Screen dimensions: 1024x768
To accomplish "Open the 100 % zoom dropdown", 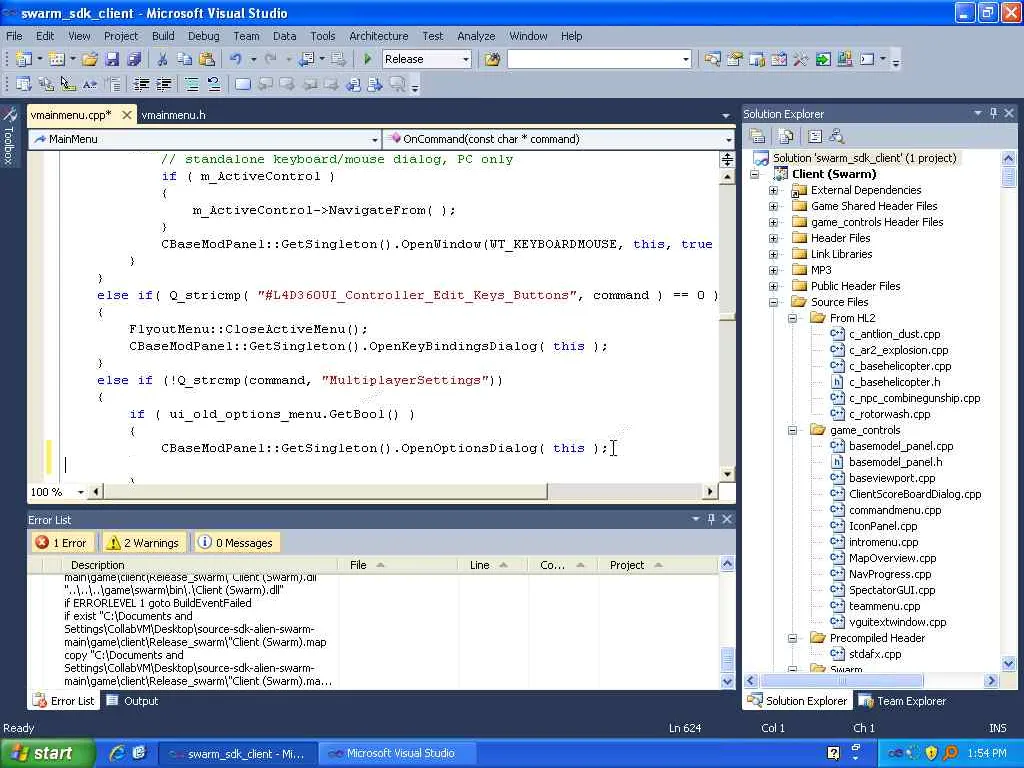I will [80, 492].
